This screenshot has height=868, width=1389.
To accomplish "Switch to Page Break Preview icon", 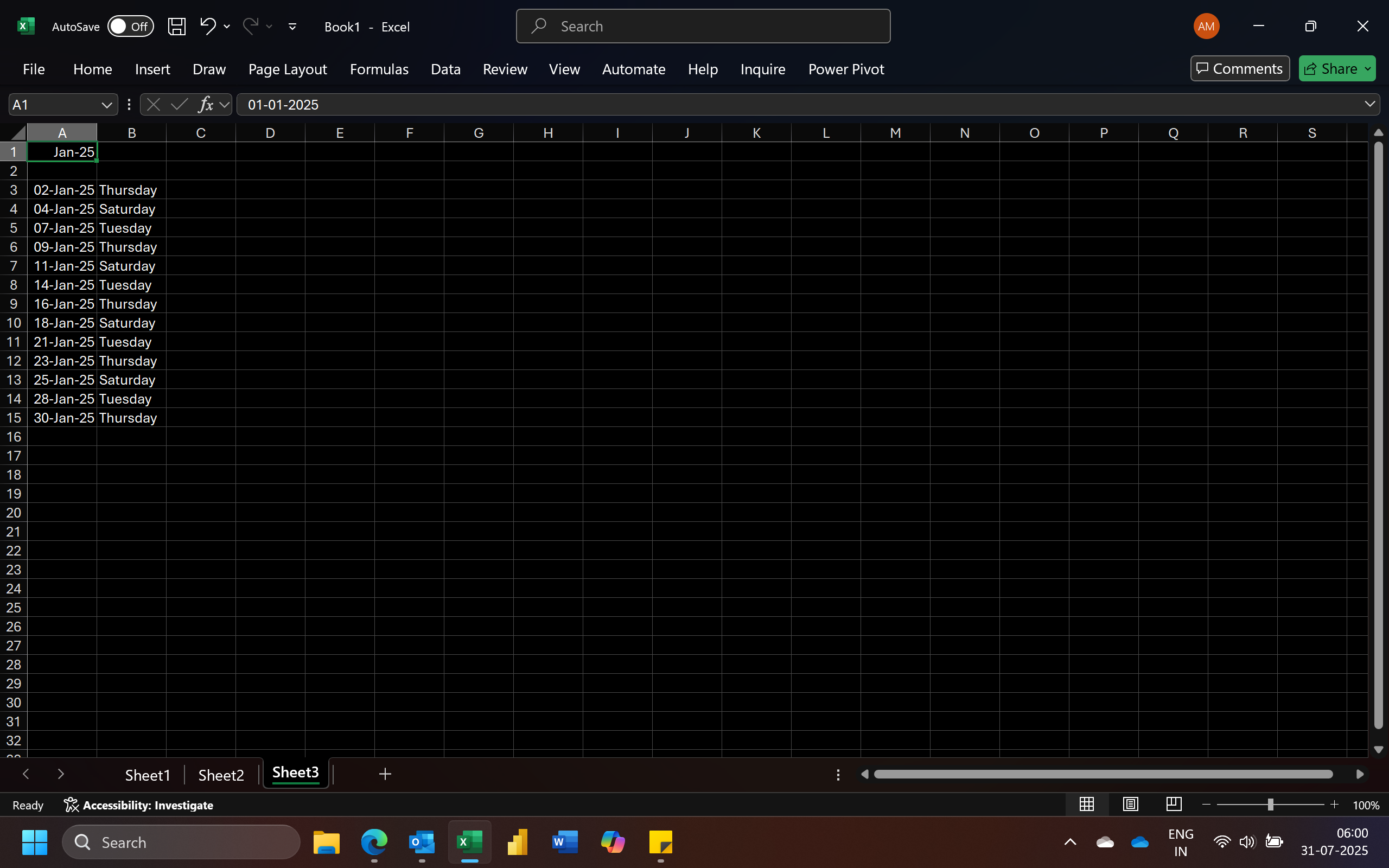I will (x=1174, y=805).
